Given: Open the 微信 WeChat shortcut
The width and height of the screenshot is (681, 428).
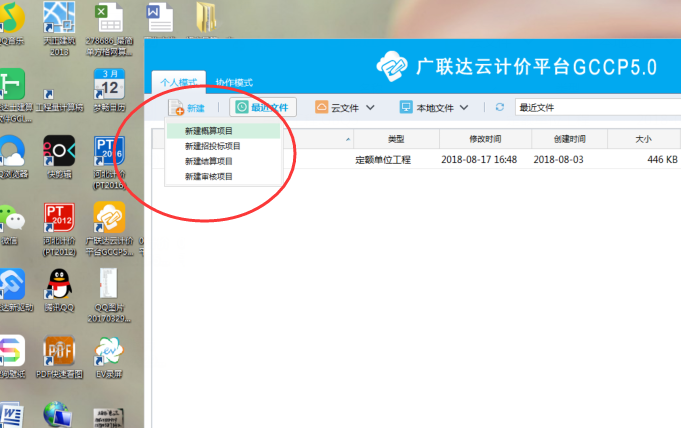Looking at the screenshot, I should [12, 224].
